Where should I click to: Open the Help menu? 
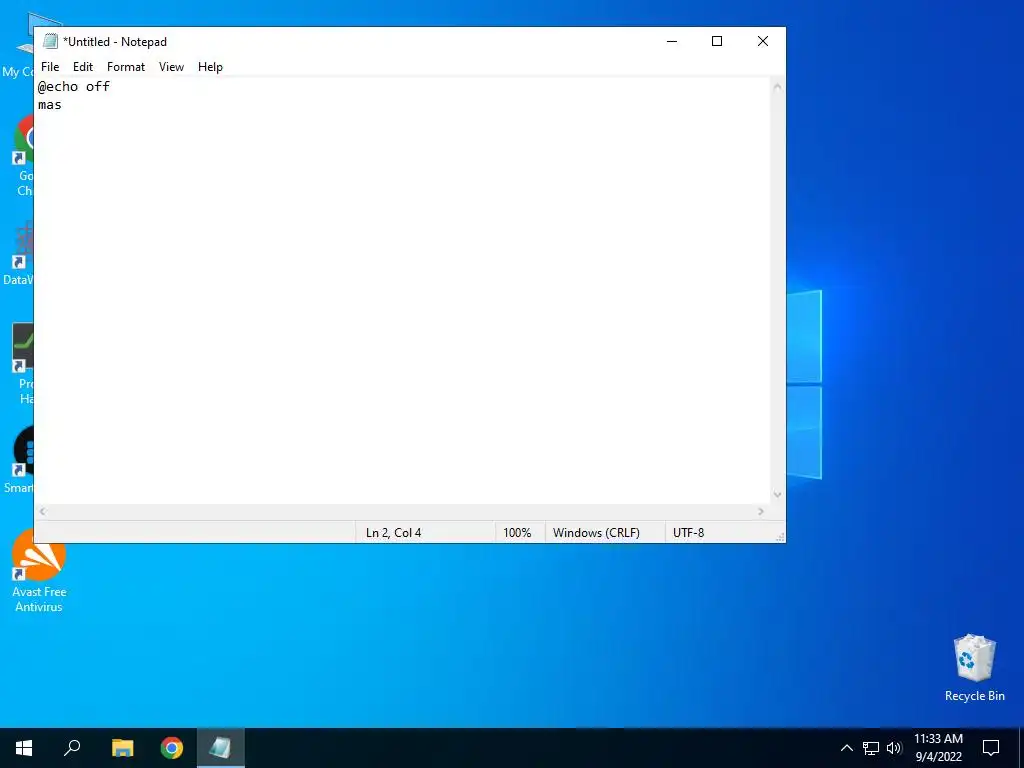point(210,67)
